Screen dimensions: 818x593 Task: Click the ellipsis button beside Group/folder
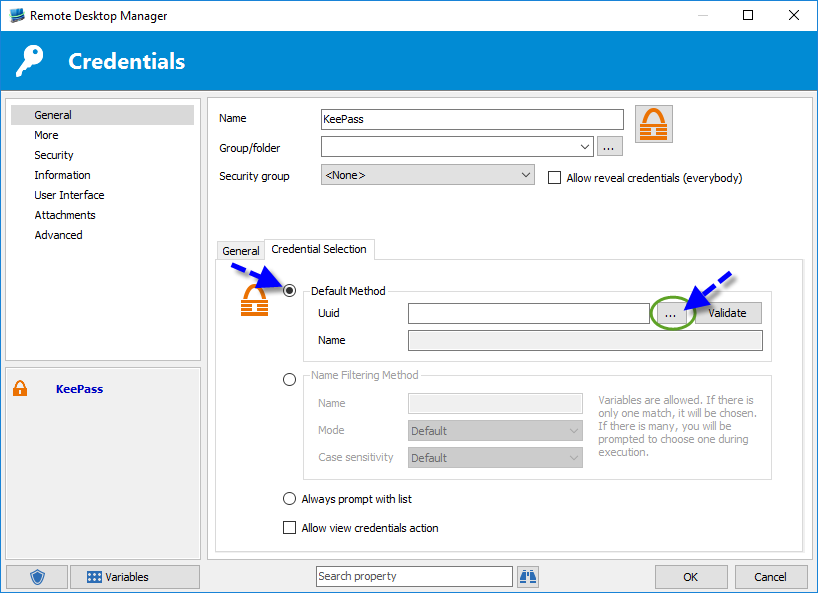[x=610, y=147]
